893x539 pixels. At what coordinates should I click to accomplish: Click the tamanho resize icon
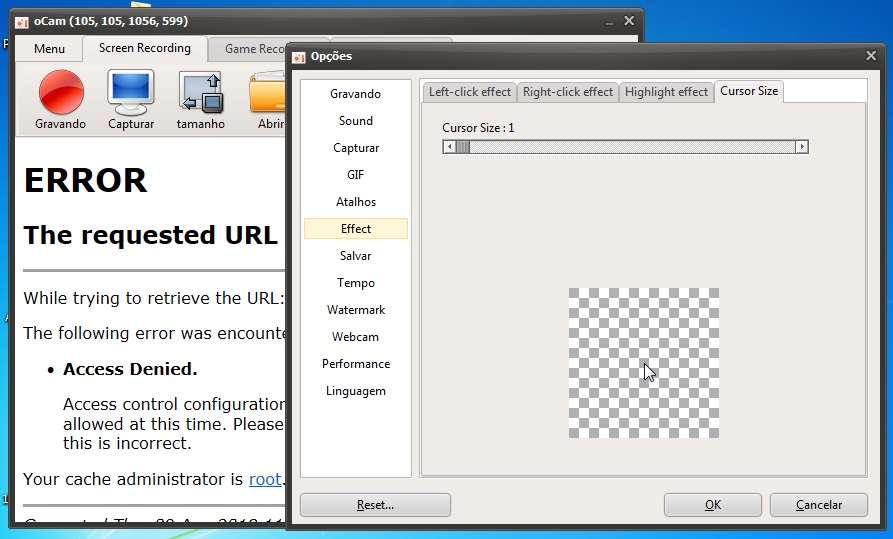[x=200, y=92]
